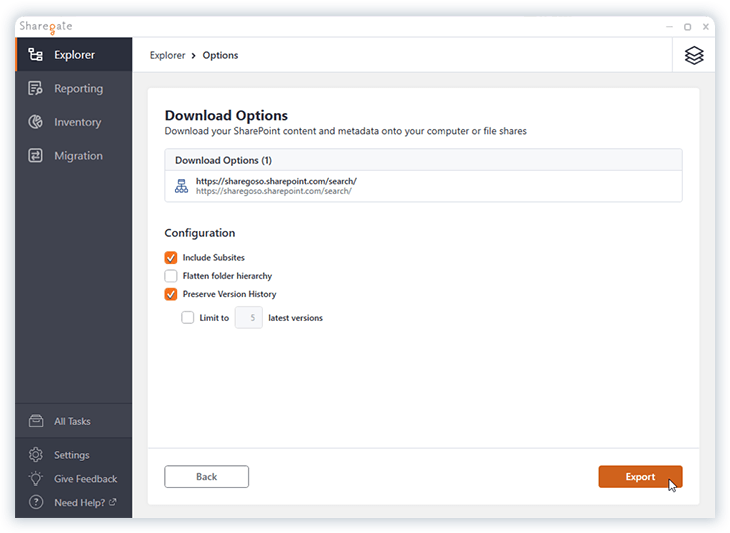
Task: Uncheck Include Subsites
Action: [171, 257]
